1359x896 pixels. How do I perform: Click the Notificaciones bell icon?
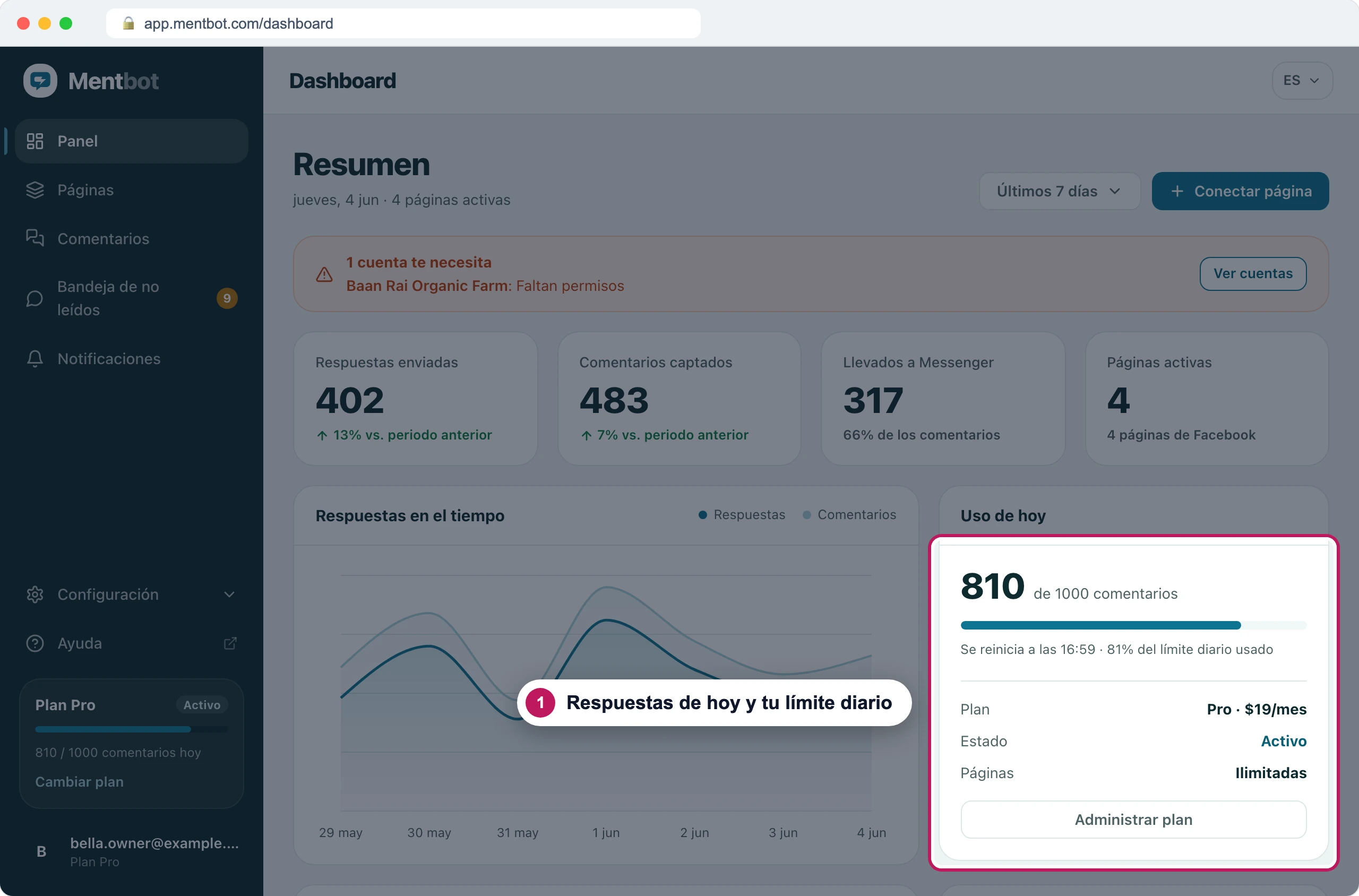(x=35, y=359)
